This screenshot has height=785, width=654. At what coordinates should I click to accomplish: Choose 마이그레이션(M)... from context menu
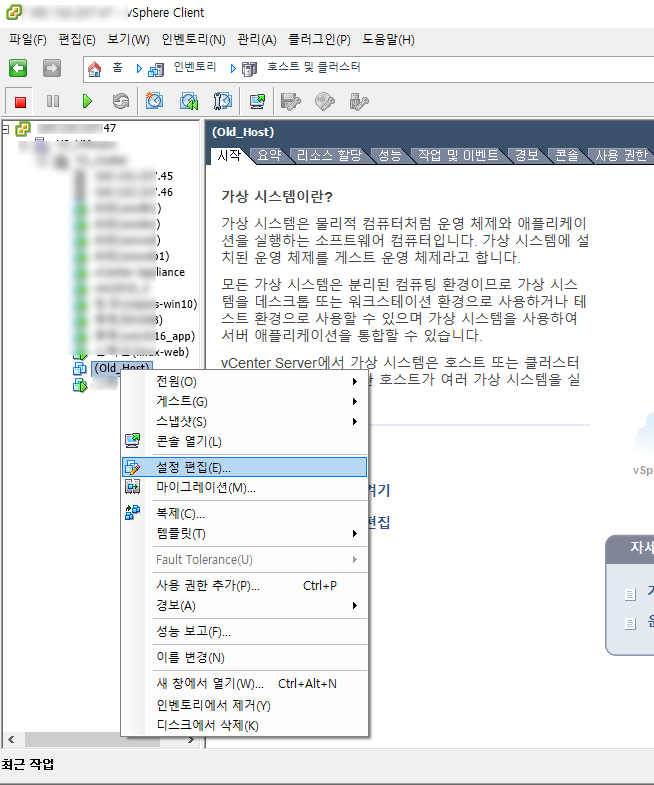pos(244,487)
